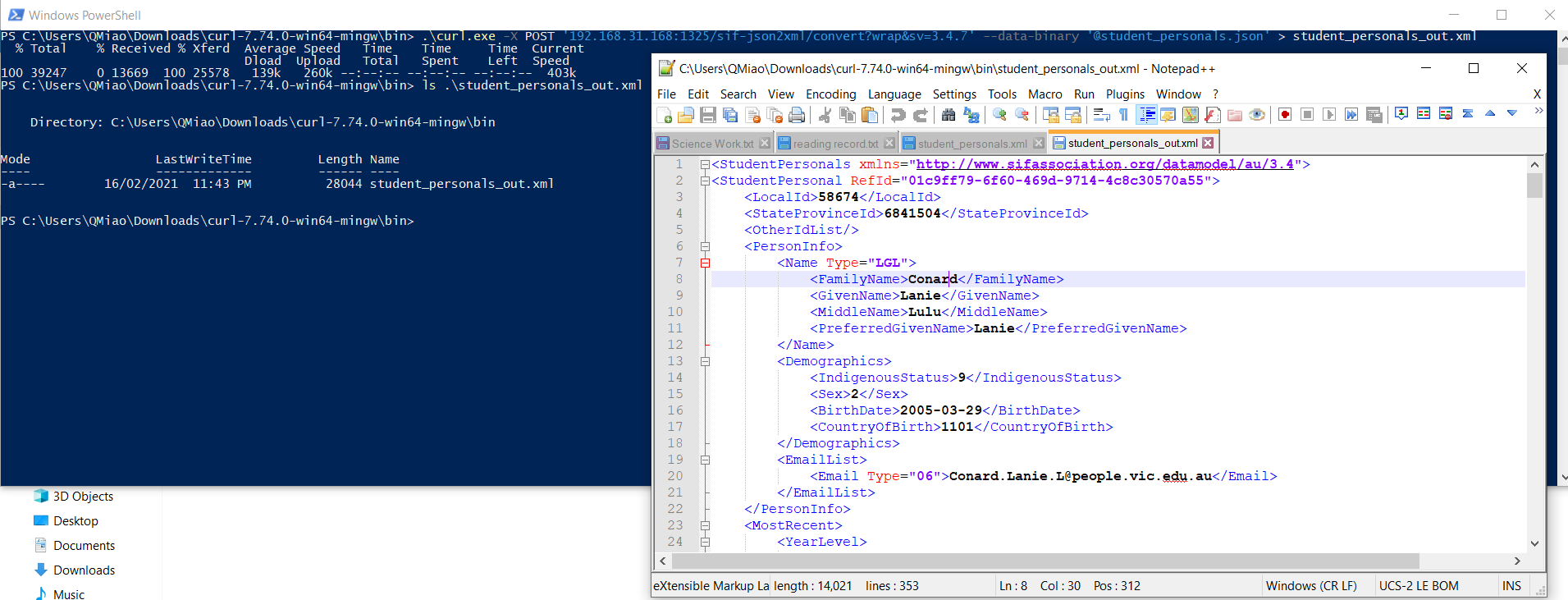Save the current file with the floppy icon
The image size is (1568, 600).
pyautogui.click(x=708, y=115)
